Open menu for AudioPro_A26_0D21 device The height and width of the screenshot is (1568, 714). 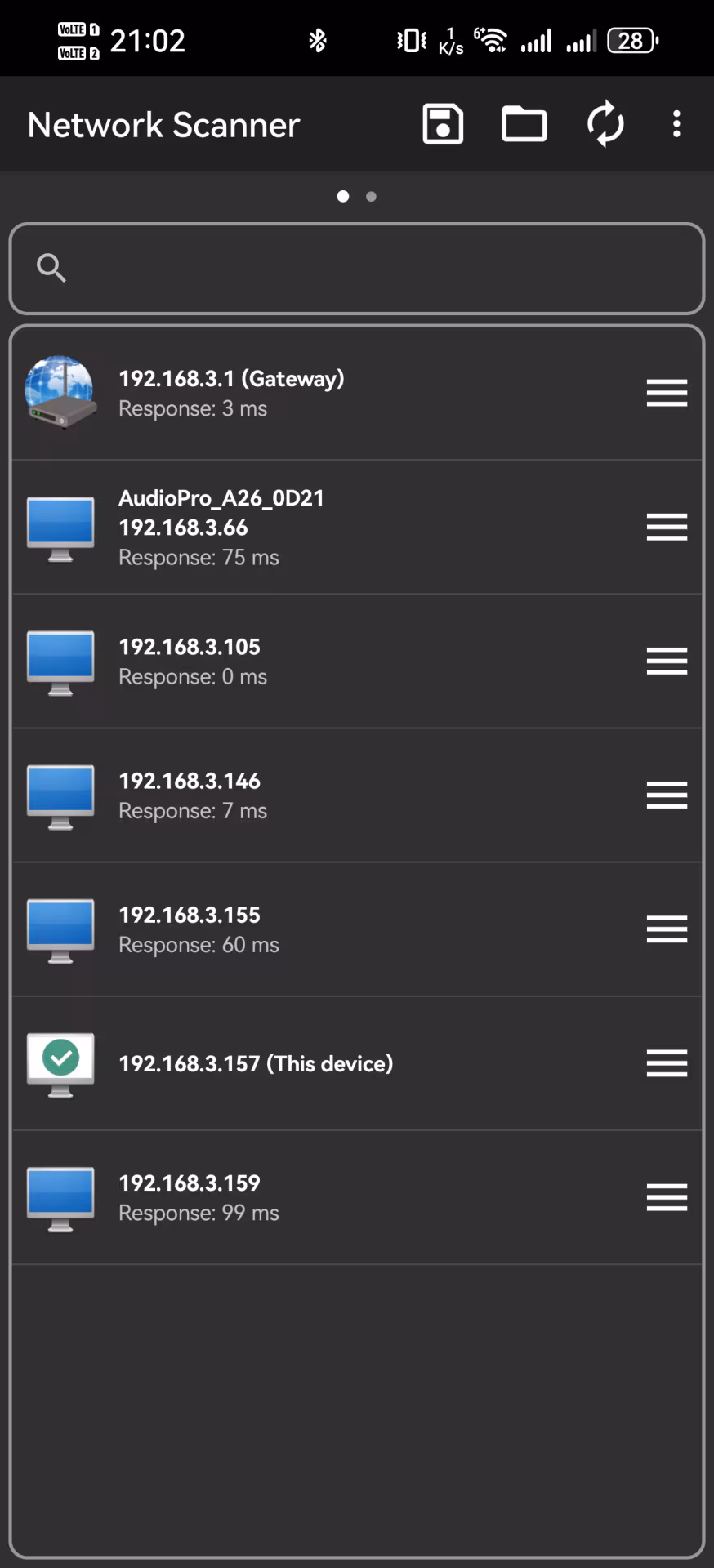coord(667,527)
